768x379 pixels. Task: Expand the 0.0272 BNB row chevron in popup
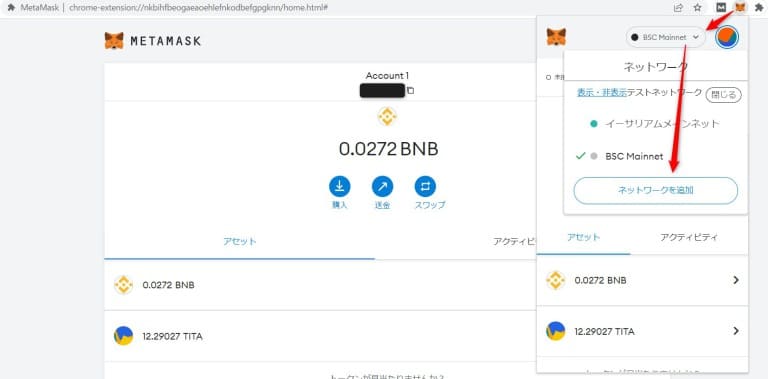[736, 280]
